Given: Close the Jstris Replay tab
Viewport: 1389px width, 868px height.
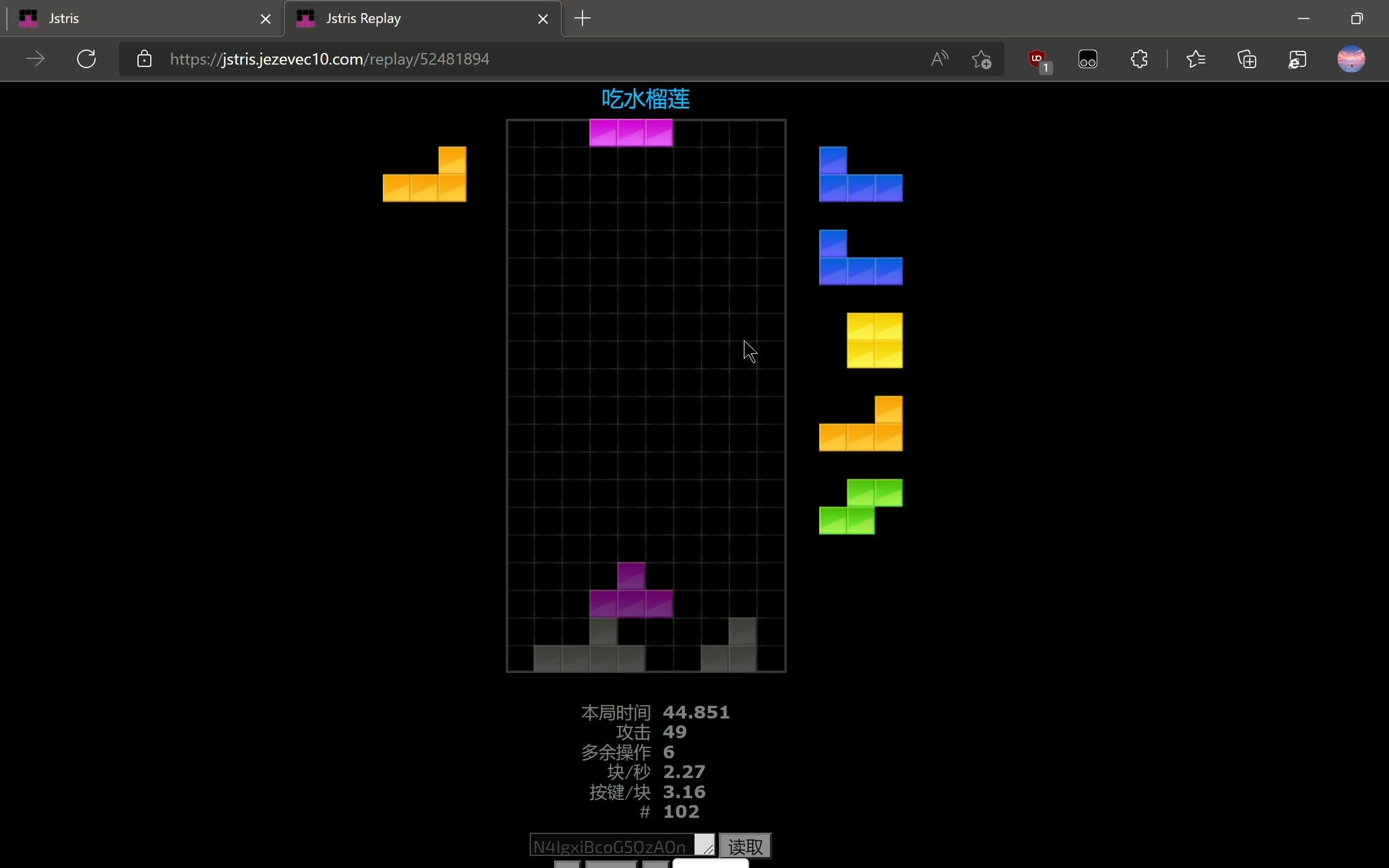Looking at the screenshot, I should [x=543, y=19].
